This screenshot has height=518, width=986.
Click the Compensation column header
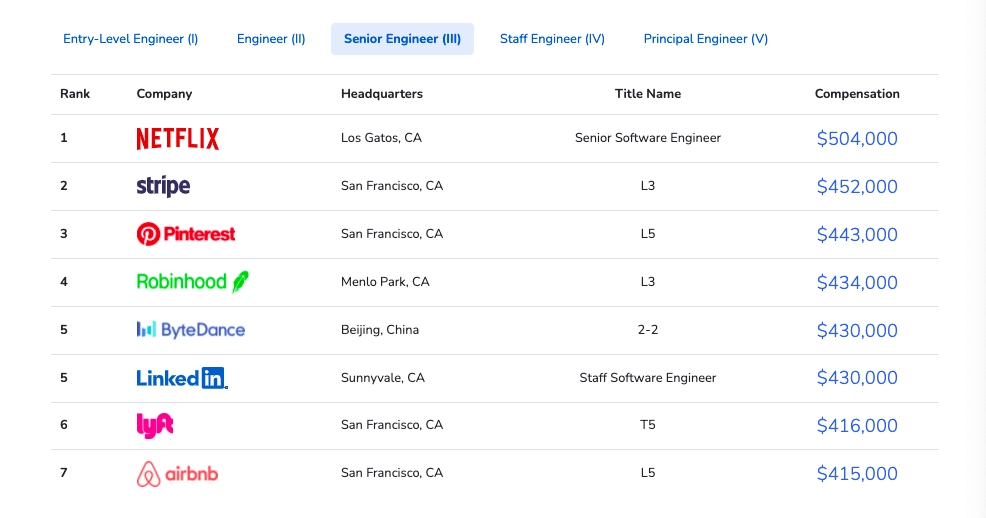(857, 94)
